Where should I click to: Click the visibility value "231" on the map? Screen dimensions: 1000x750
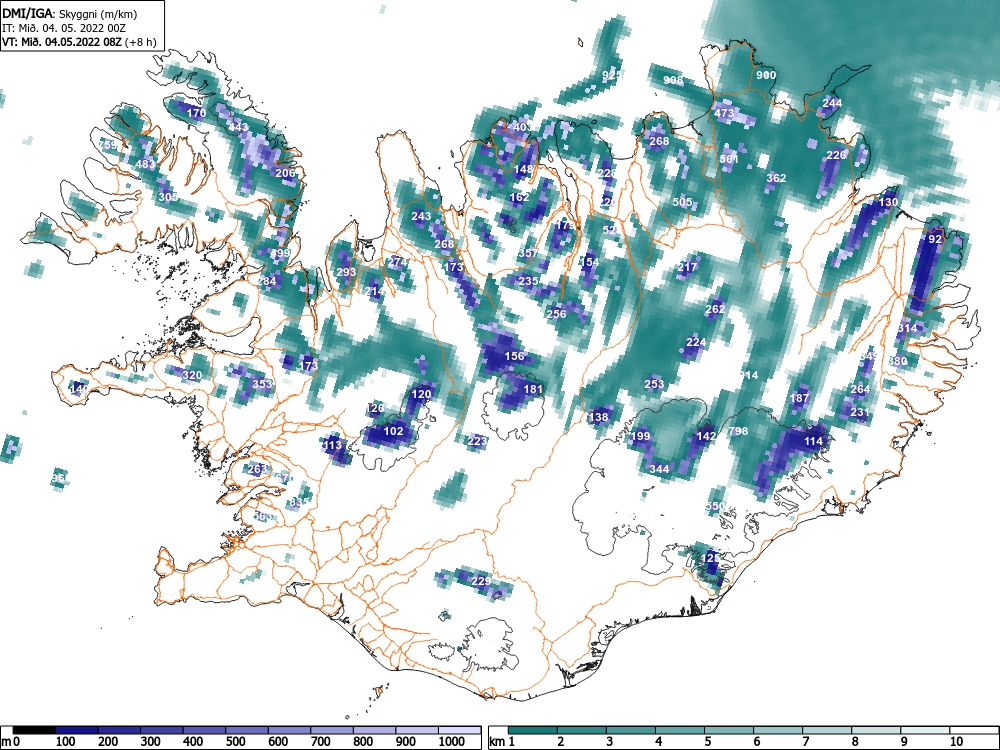click(860, 413)
